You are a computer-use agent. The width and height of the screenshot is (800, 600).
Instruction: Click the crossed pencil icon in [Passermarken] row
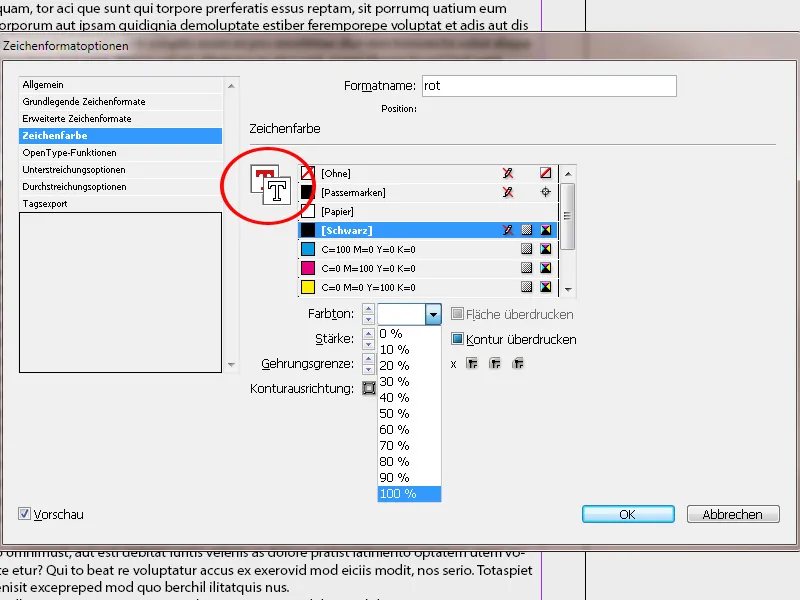coord(508,192)
